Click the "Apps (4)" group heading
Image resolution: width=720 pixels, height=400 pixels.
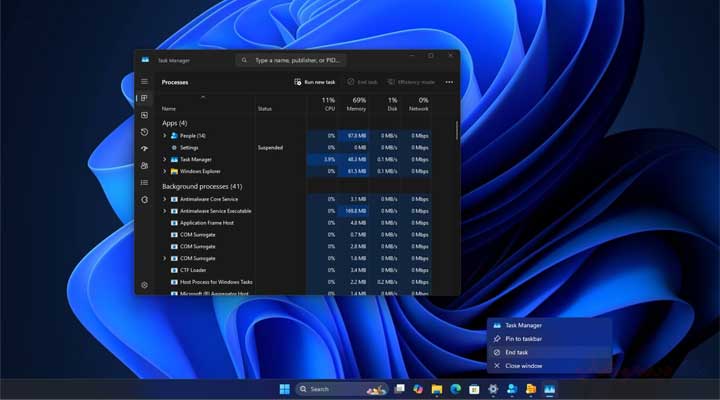[x=174, y=123]
